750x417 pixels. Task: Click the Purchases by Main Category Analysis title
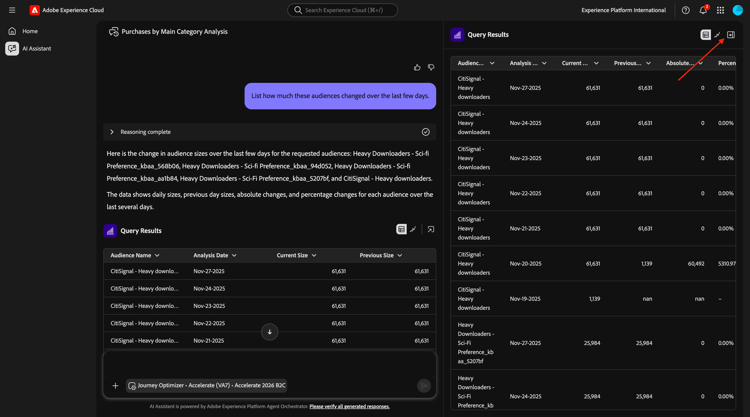(175, 32)
